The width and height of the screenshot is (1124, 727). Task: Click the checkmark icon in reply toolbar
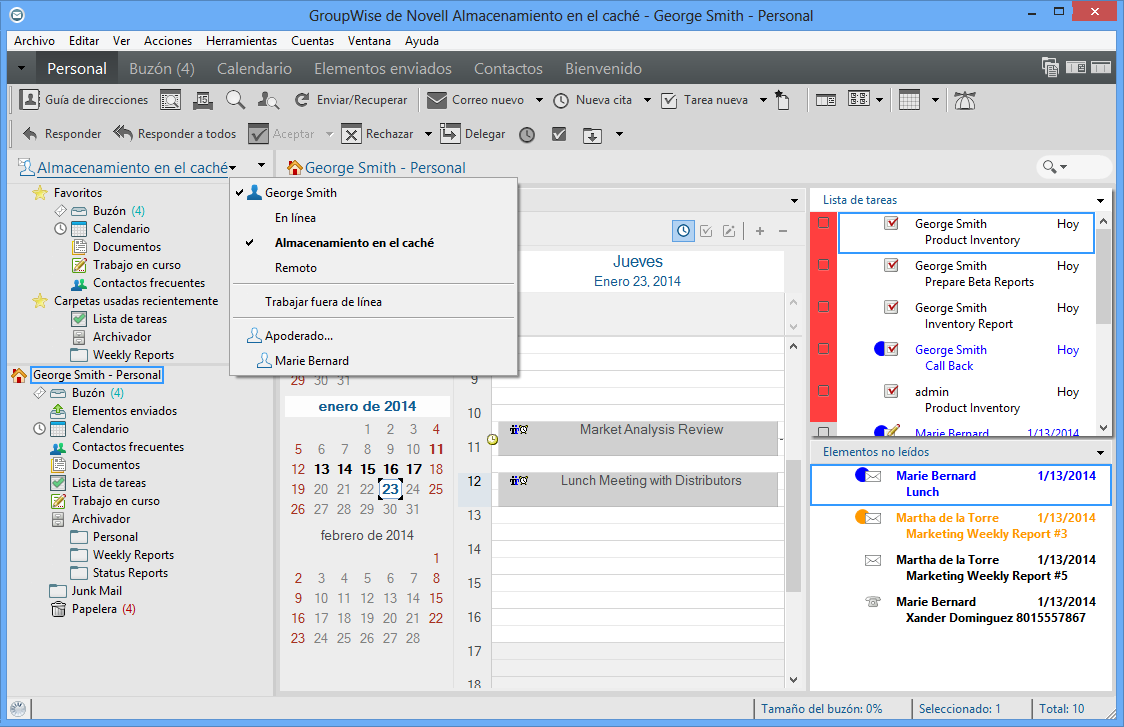point(559,134)
